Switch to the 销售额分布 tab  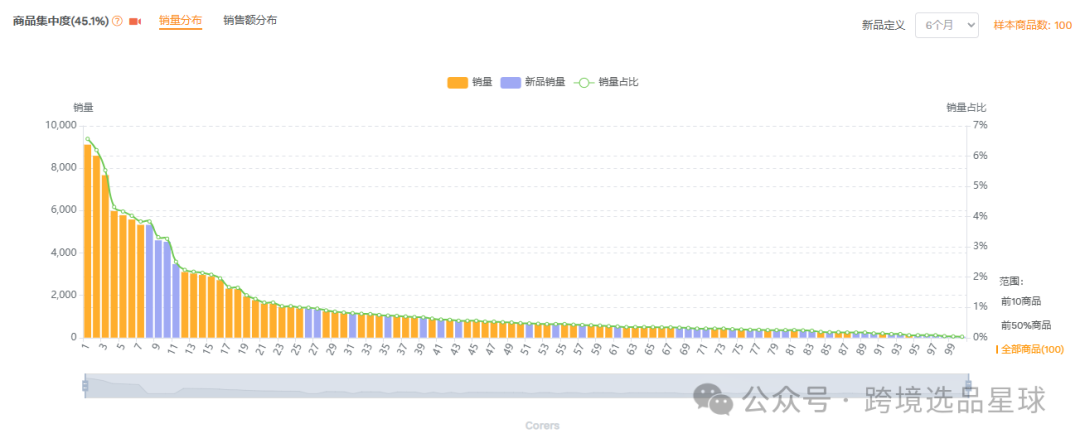tap(250, 20)
